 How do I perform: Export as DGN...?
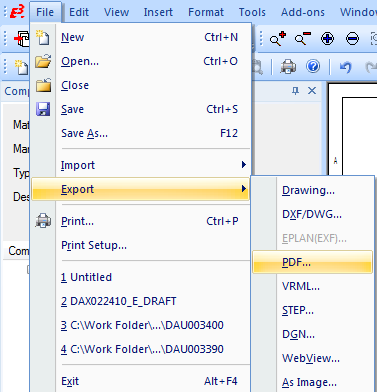312,334
